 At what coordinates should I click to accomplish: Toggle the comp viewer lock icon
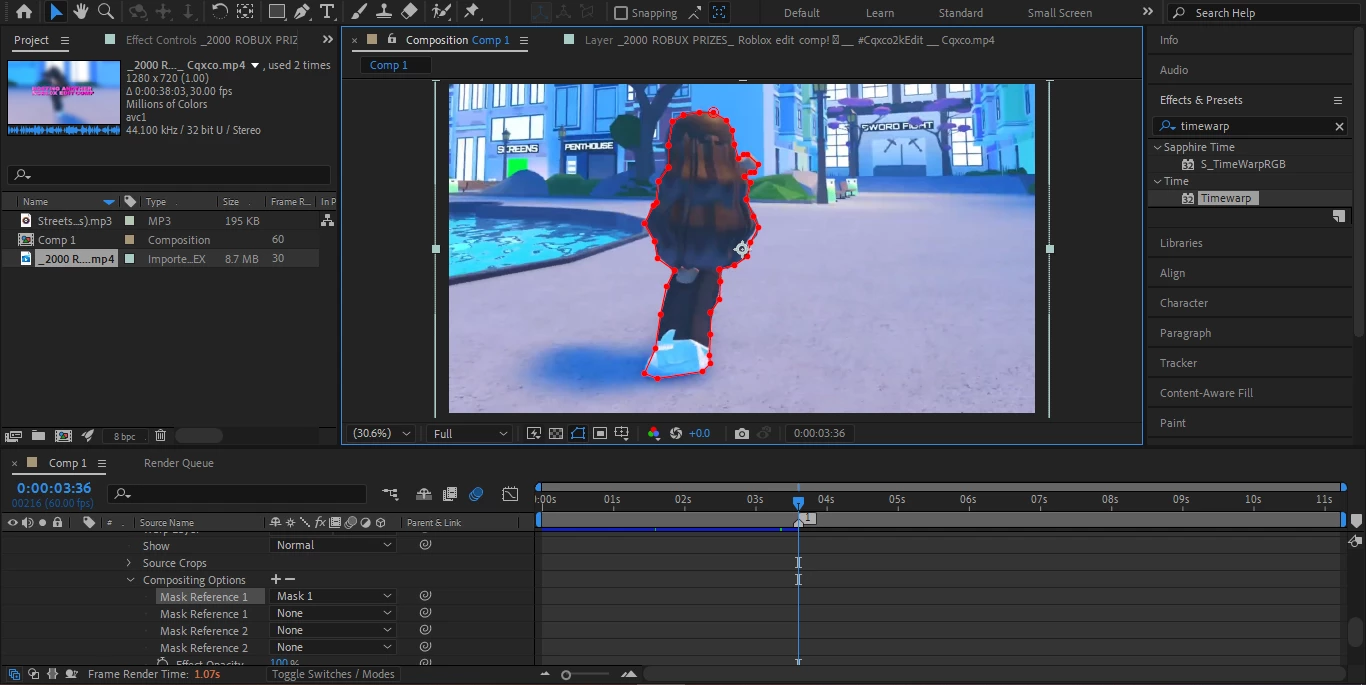pos(392,40)
